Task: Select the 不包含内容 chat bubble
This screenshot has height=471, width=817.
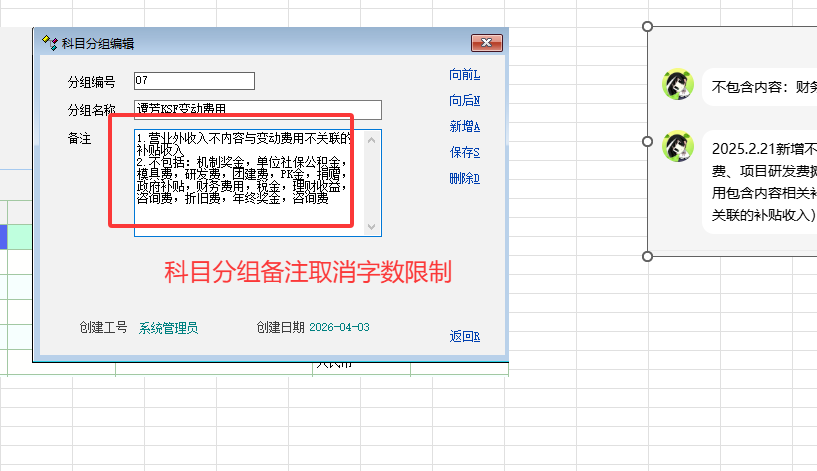Action: 760,87
